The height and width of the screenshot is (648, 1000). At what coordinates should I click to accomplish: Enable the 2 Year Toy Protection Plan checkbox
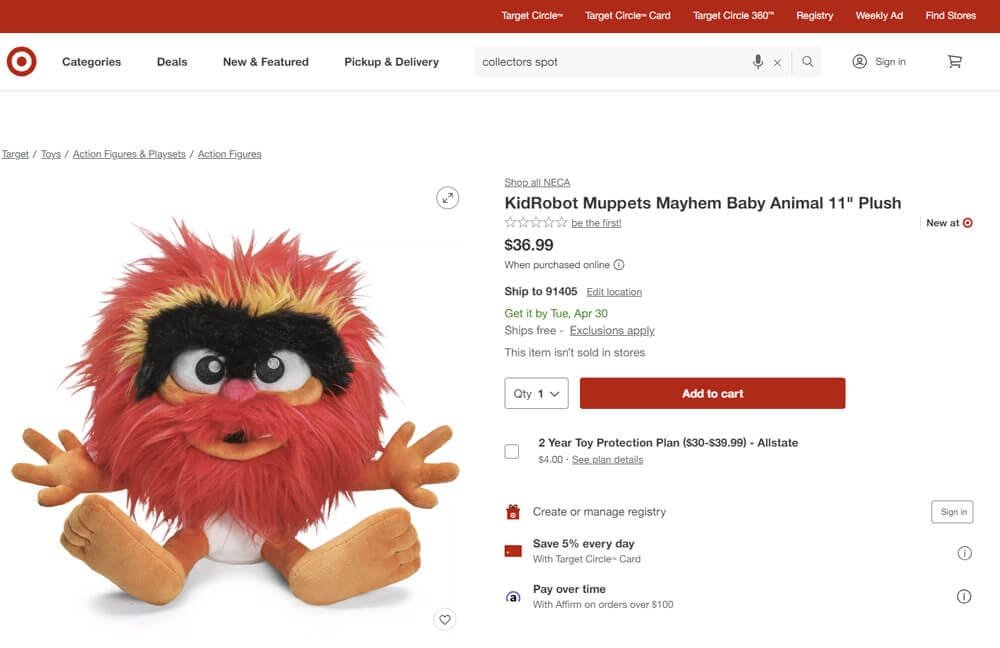point(511,451)
